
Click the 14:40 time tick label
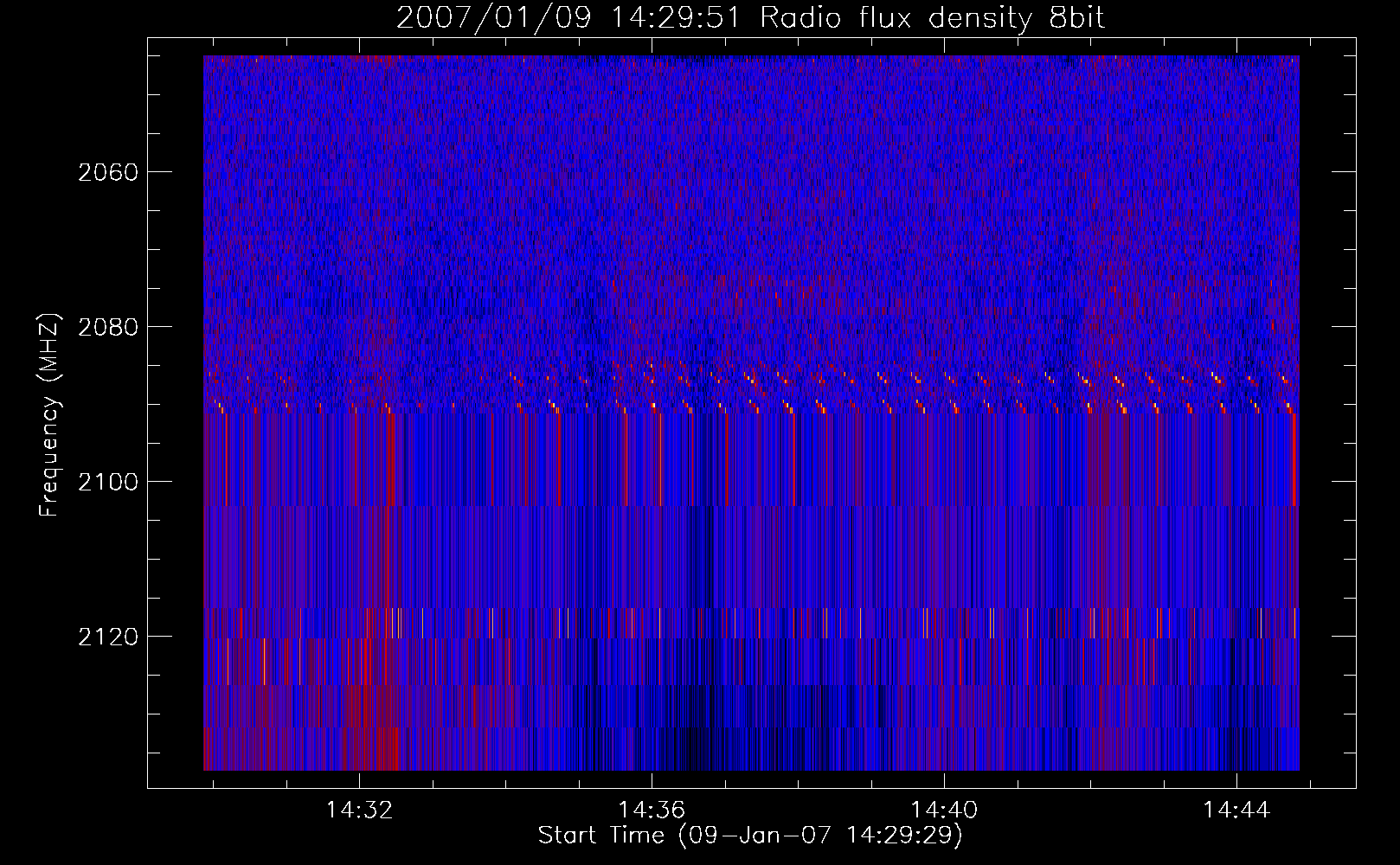pyautogui.click(x=944, y=811)
